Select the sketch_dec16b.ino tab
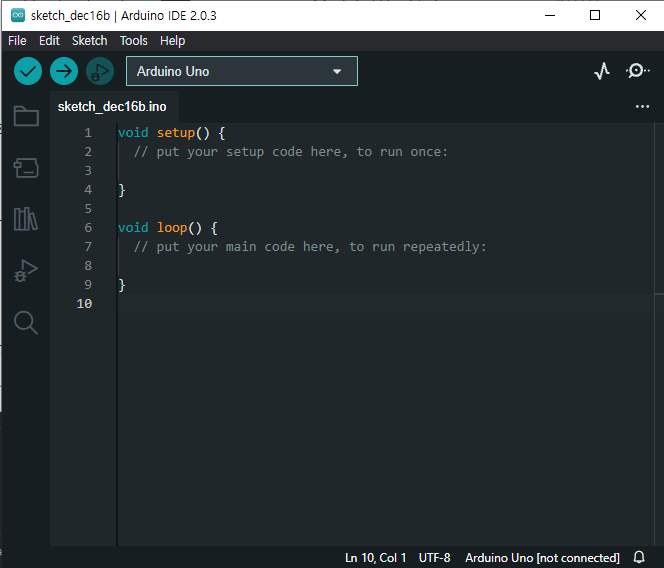Image resolution: width=664 pixels, height=568 pixels. pos(112,107)
